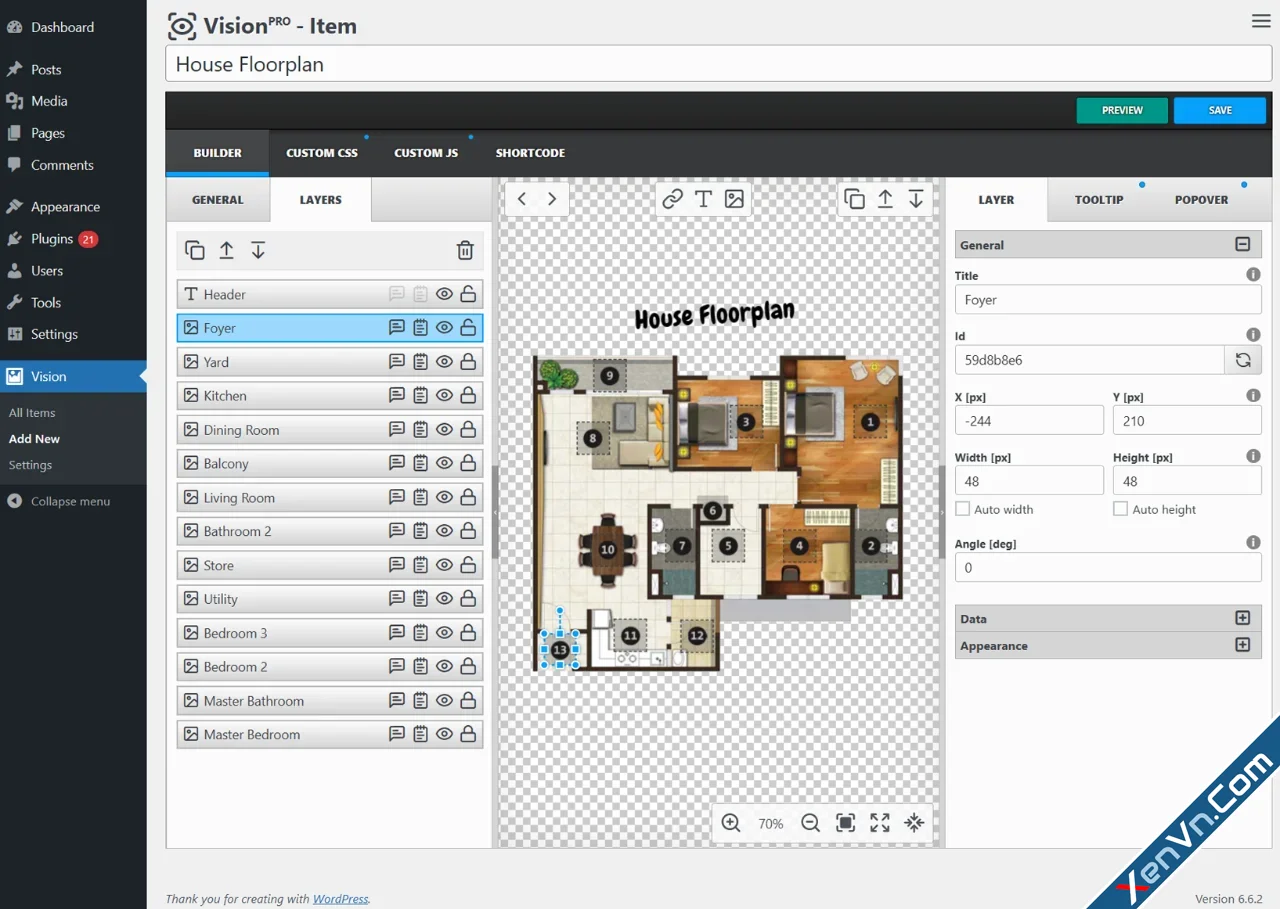Add a text layer from canvas toolbar
1280x909 pixels.
[x=703, y=199]
